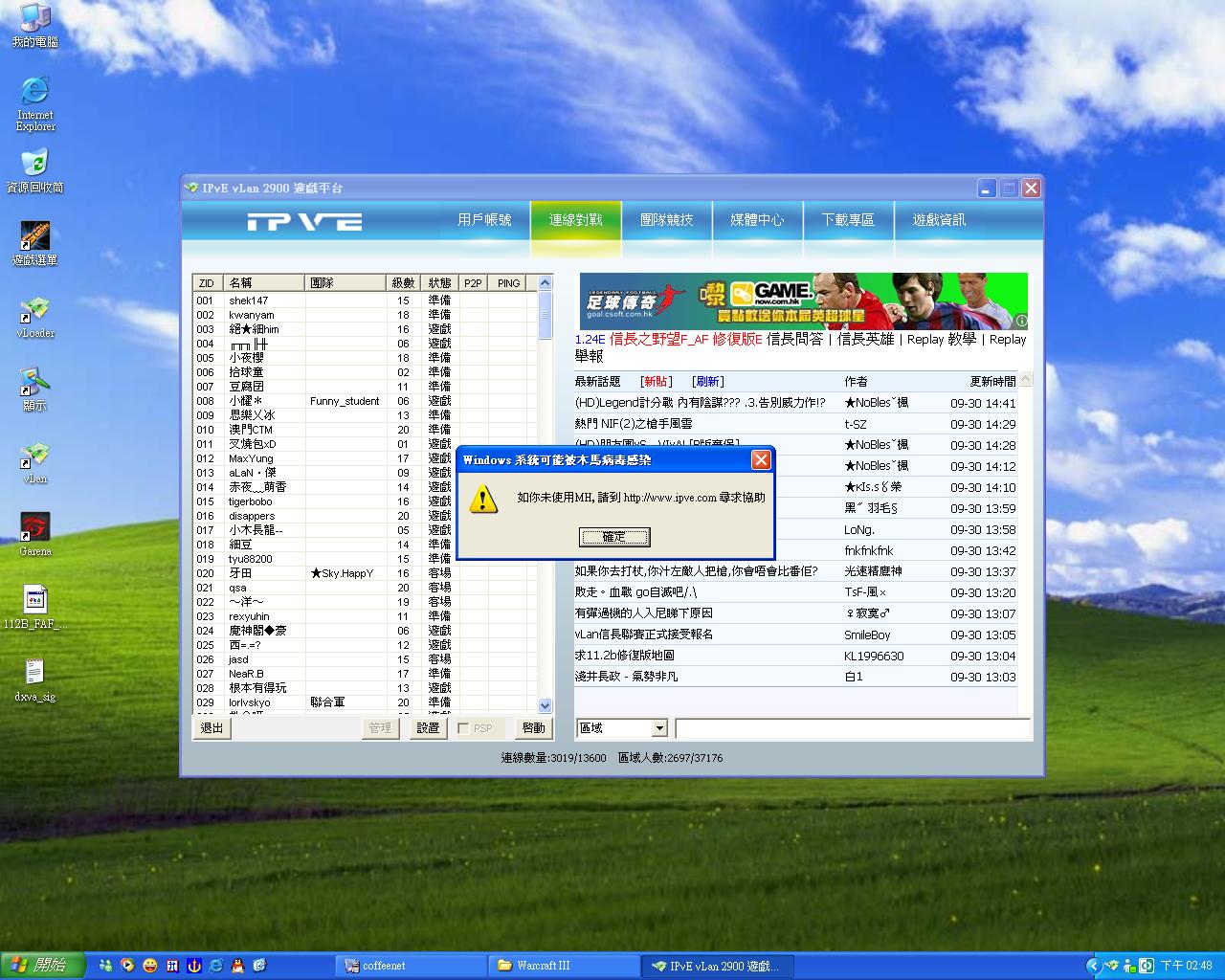The height and width of the screenshot is (980, 1225).
Task: Select user disappers in the list
Action: 365,516
